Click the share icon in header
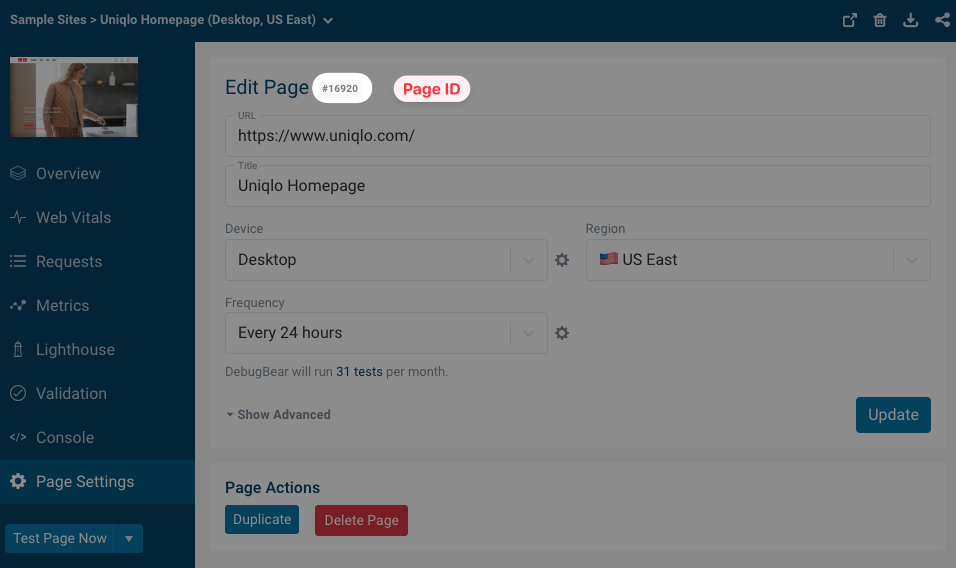Image resolution: width=956 pixels, height=568 pixels. pyautogui.click(x=942, y=20)
